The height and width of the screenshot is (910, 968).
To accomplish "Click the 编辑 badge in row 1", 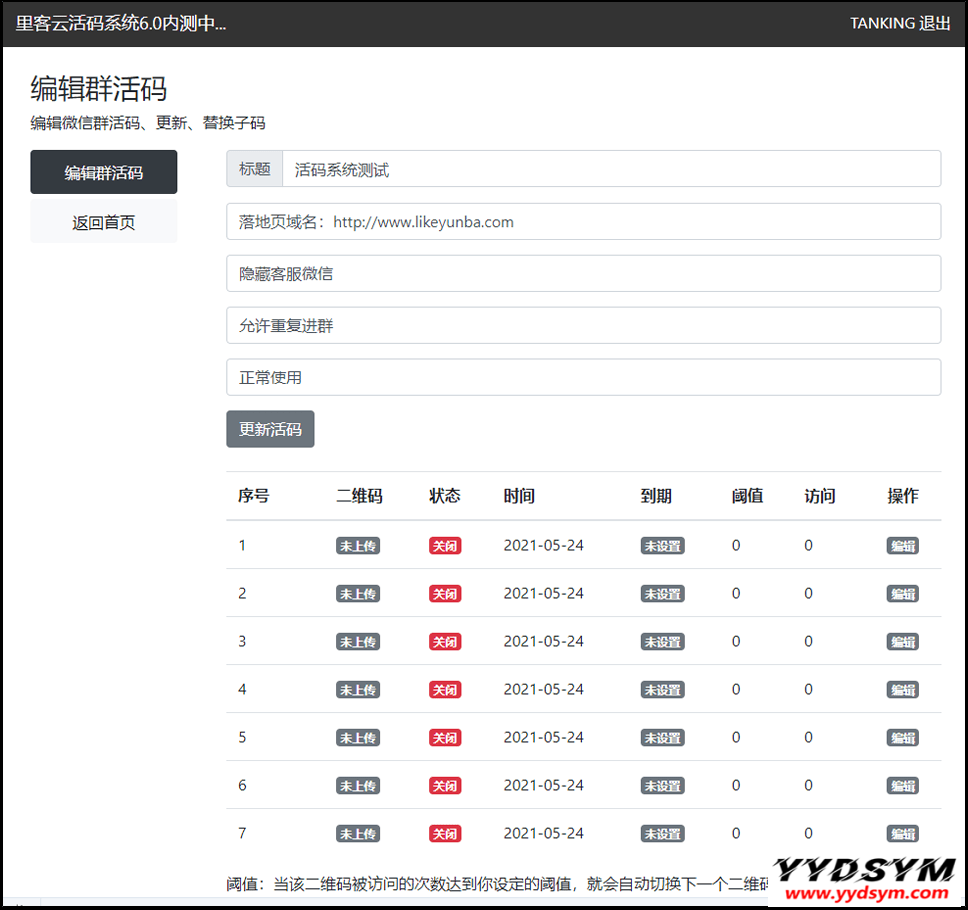I will point(902,546).
